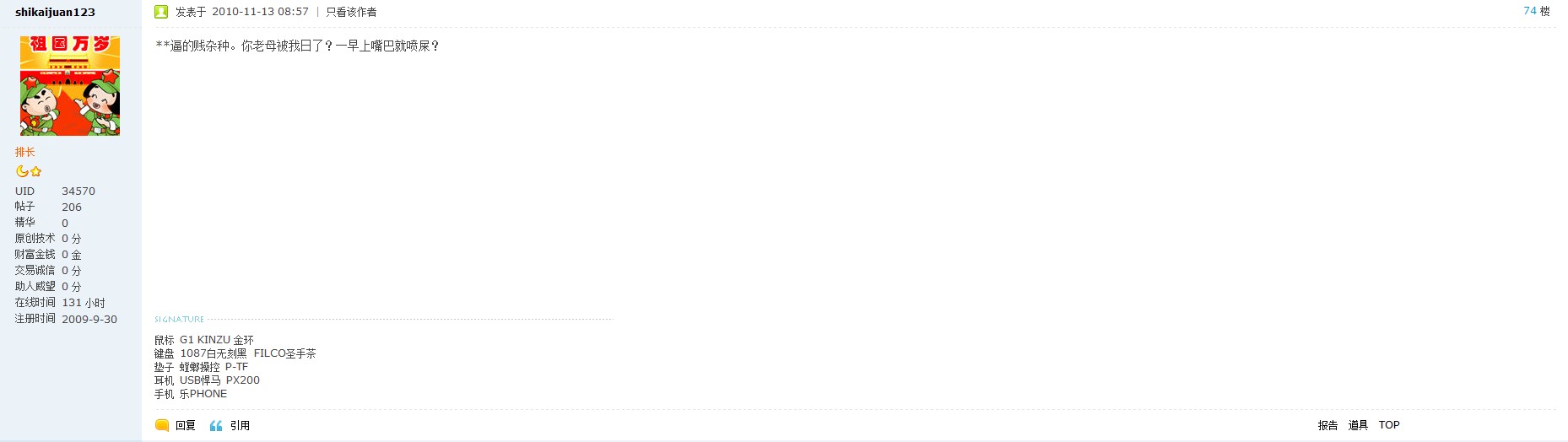
Task: Open shikaijuan123 user profile
Action: coord(55,12)
